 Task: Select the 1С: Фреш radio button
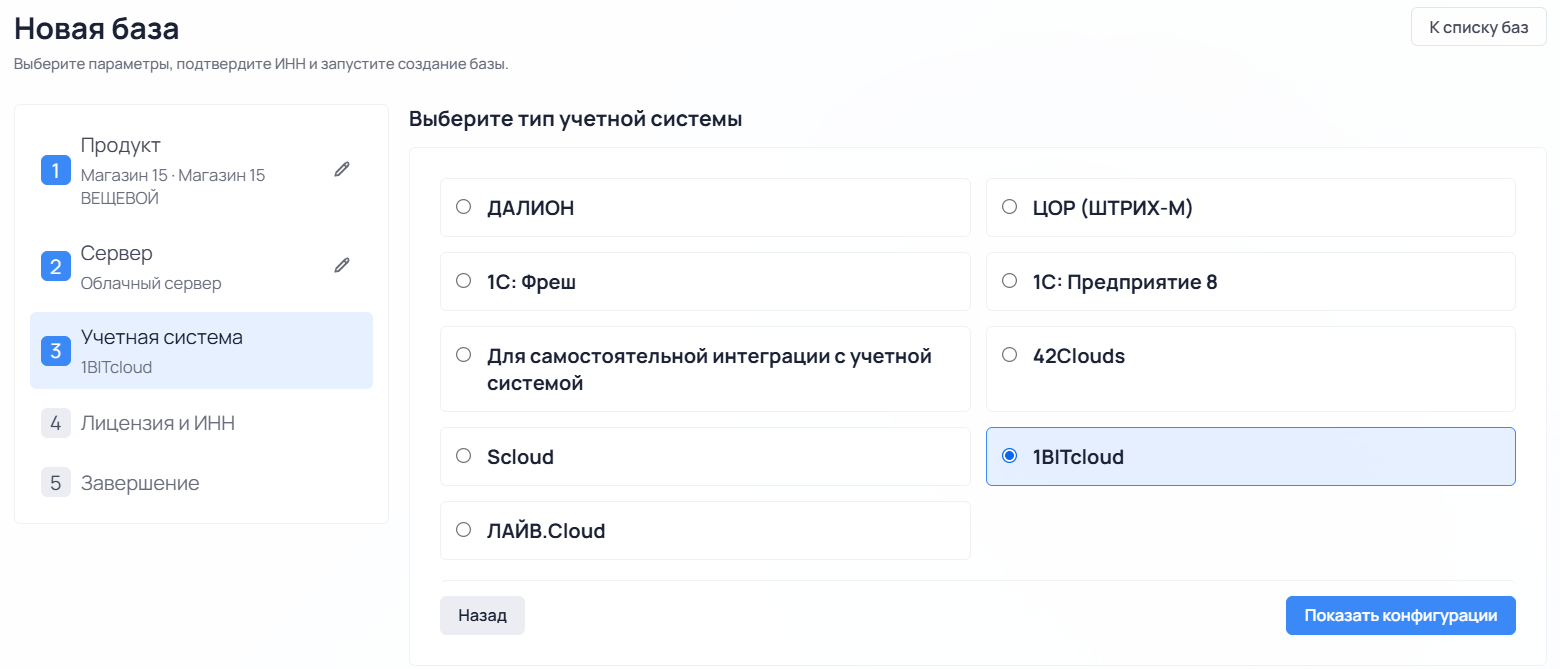463,281
